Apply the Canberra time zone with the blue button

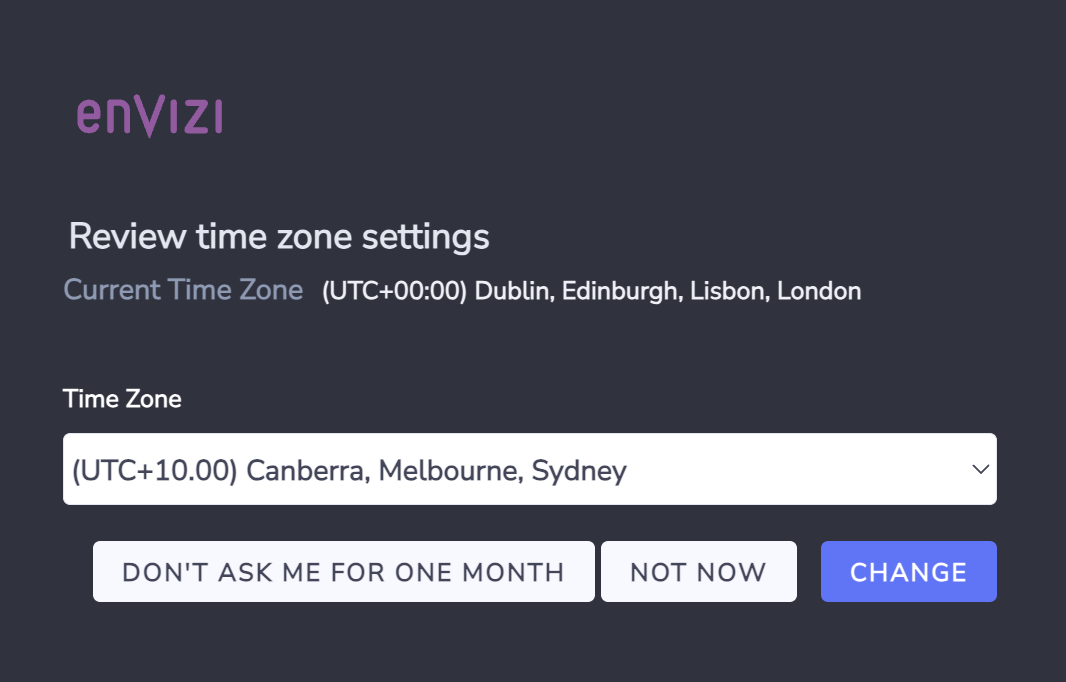coord(908,572)
